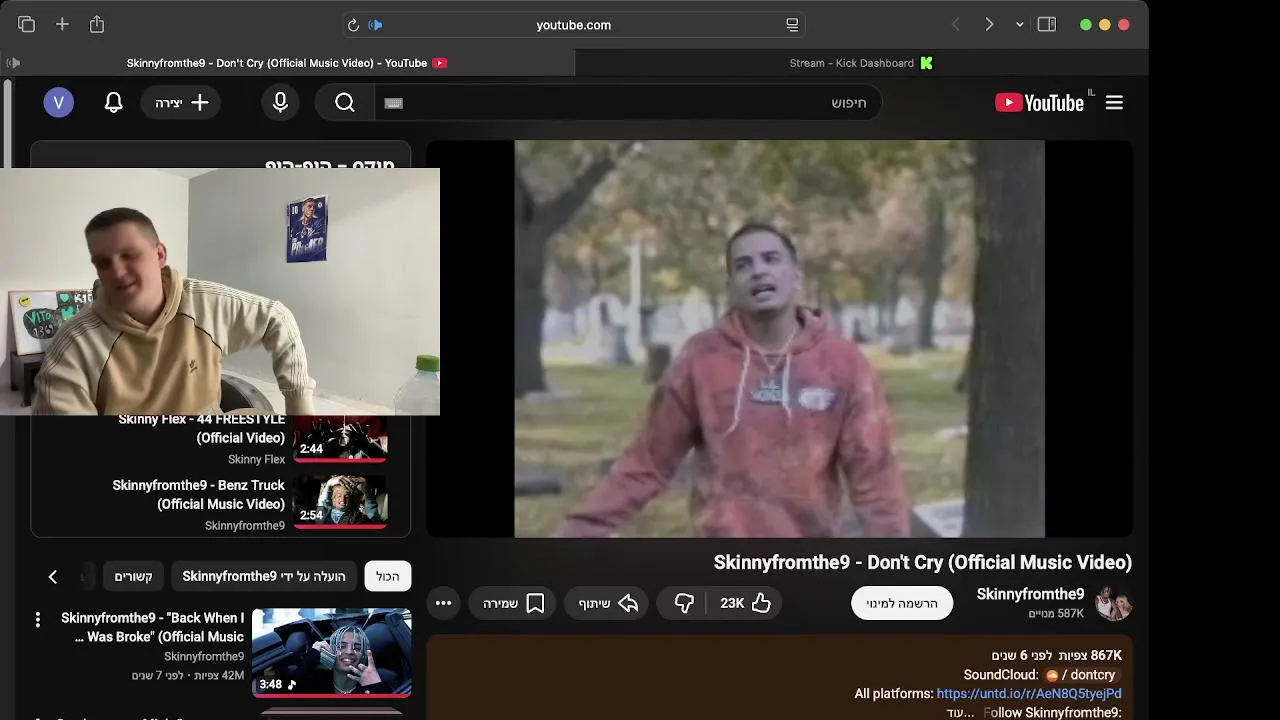Screen dimensions: 1280x720
Task: Click the create button with plus
Action: pyautogui.click(x=180, y=103)
